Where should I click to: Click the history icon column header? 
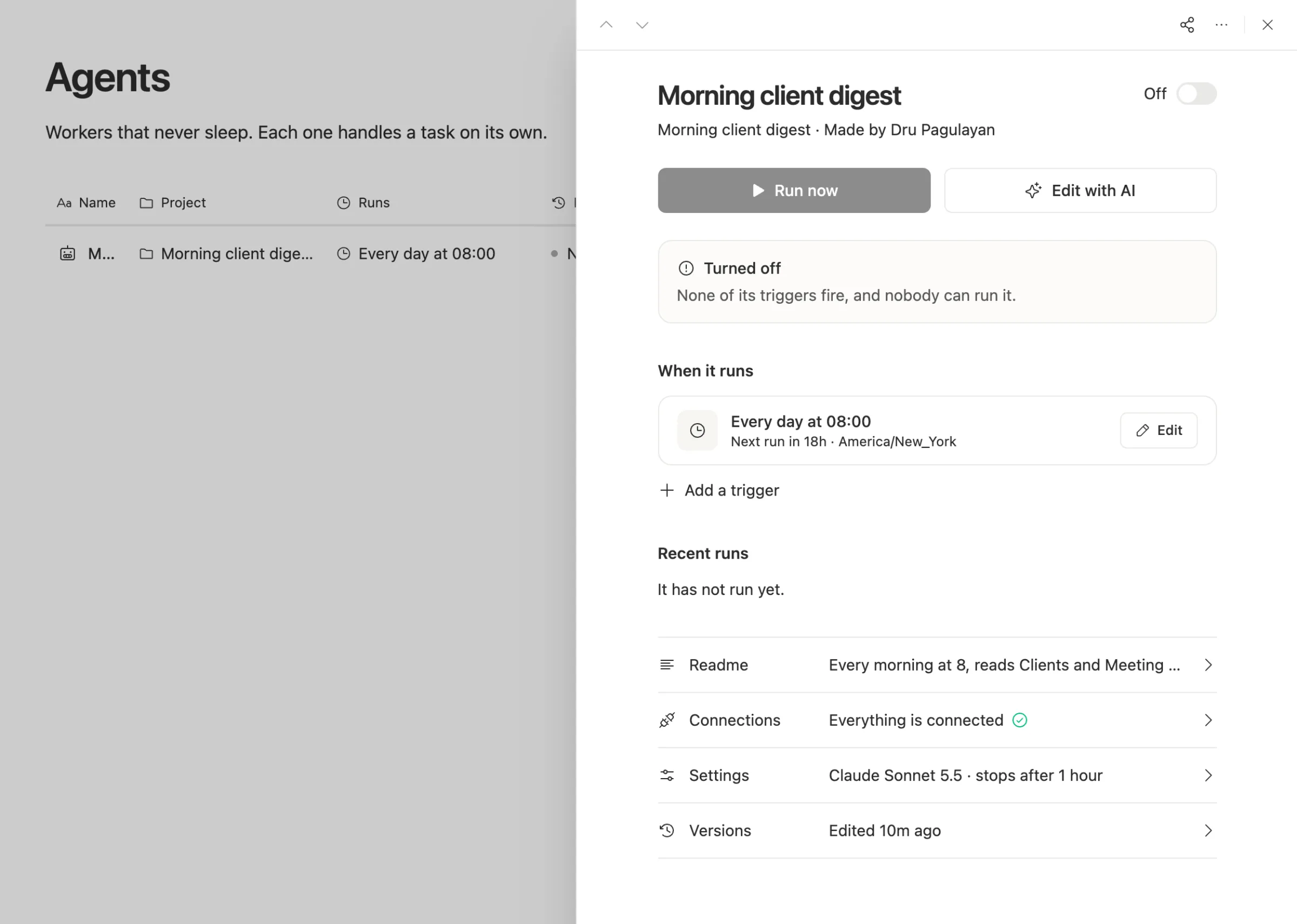(559, 203)
